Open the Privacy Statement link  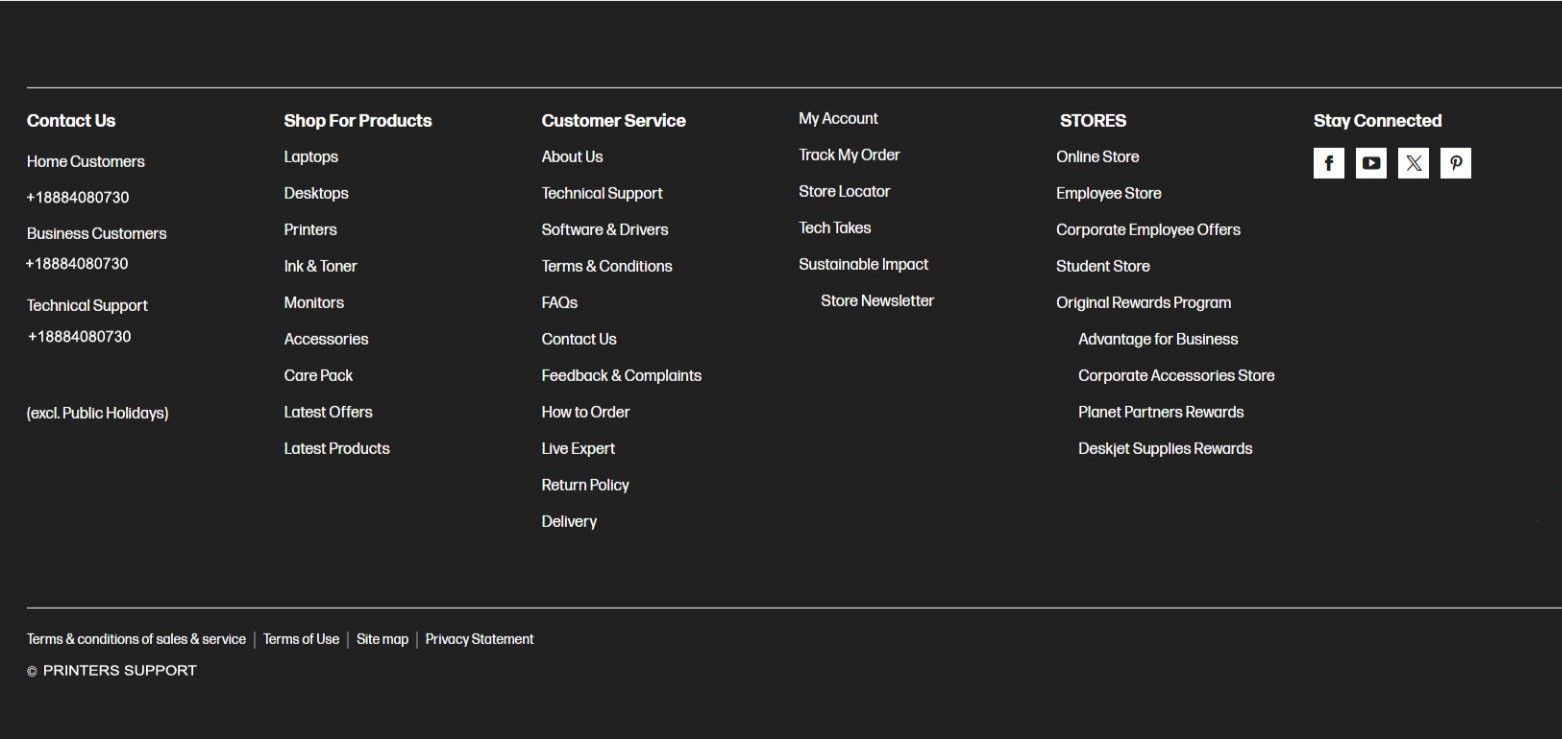[479, 639]
